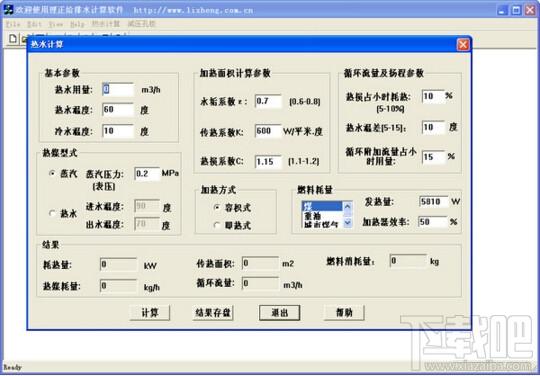Viewport: 540px width, 376px height.
Task: Click the 传热面积 result field
Action: 260,263
